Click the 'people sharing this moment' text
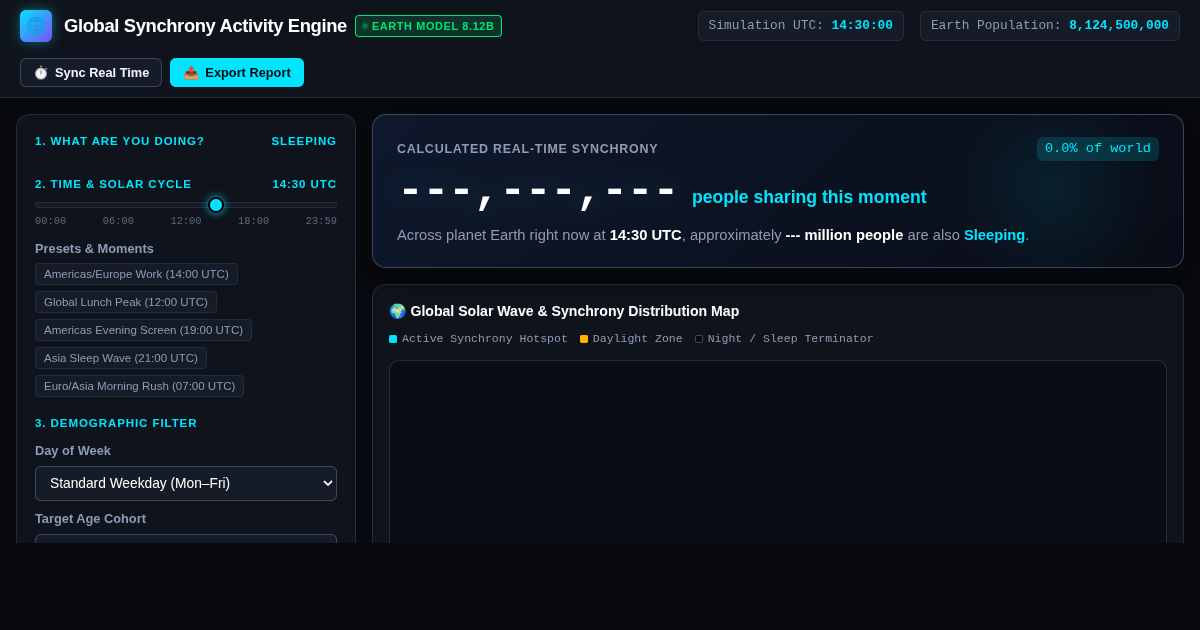Image resolution: width=1200 pixels, height=630 pixels. [809, 197]
